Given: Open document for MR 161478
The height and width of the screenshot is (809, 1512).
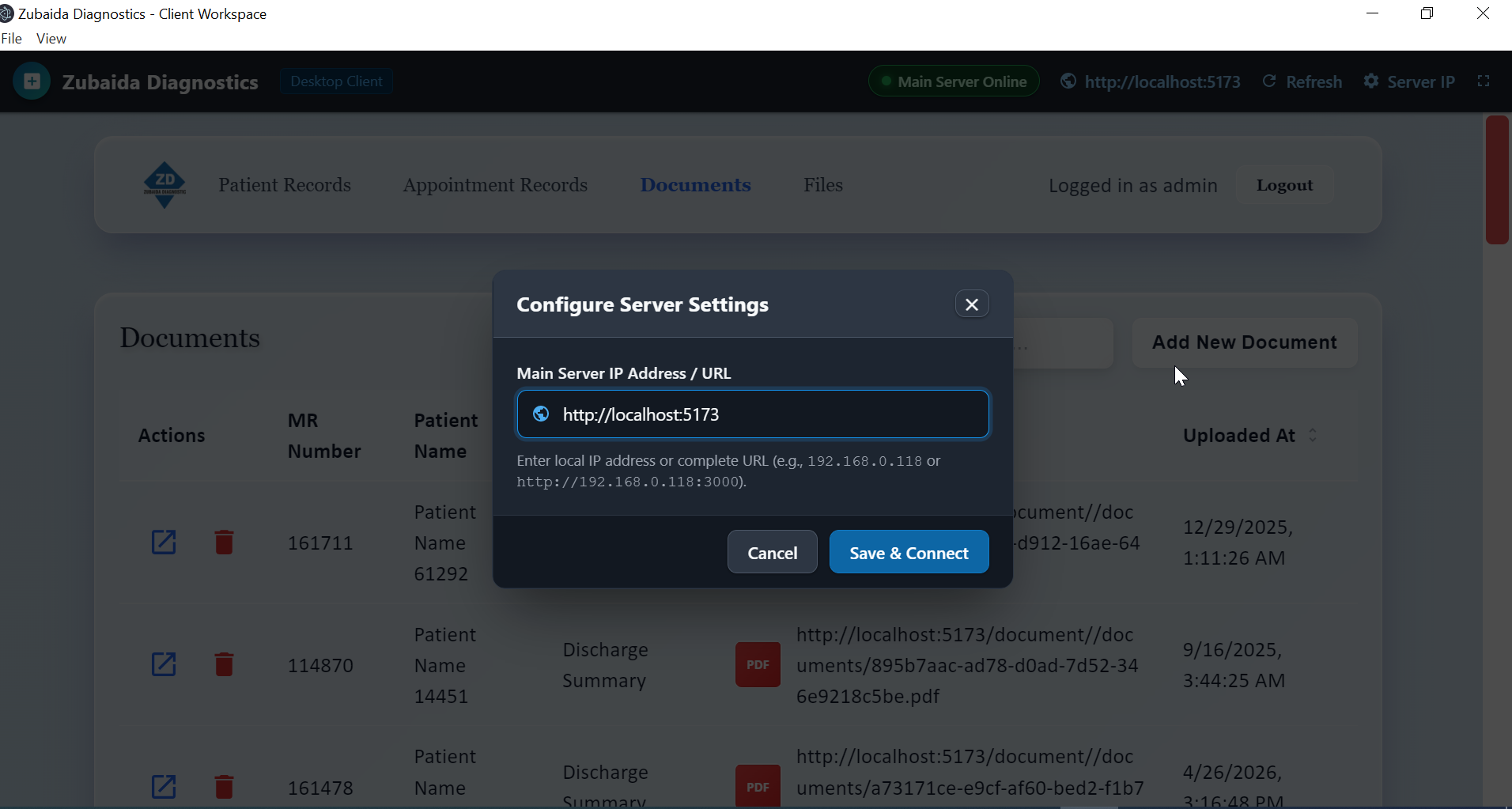Looking at the screenshot, I should 164,787.
